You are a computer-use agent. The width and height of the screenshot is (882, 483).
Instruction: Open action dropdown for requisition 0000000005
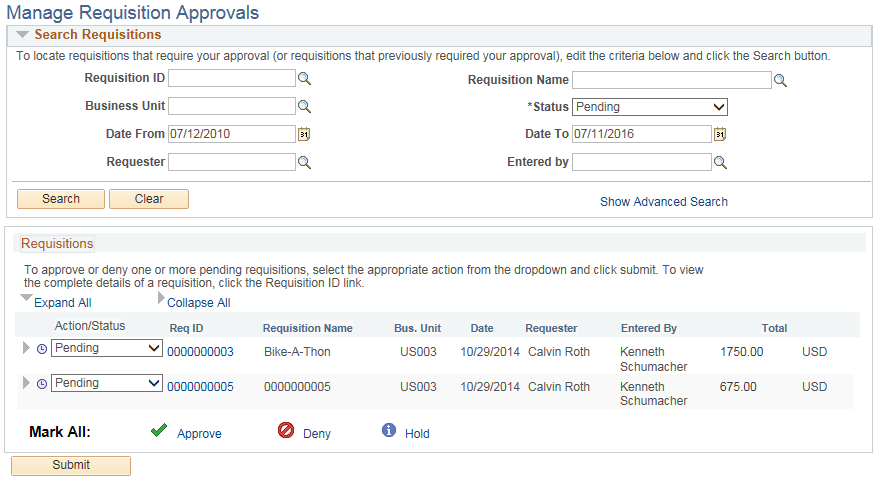pos(107,383)
